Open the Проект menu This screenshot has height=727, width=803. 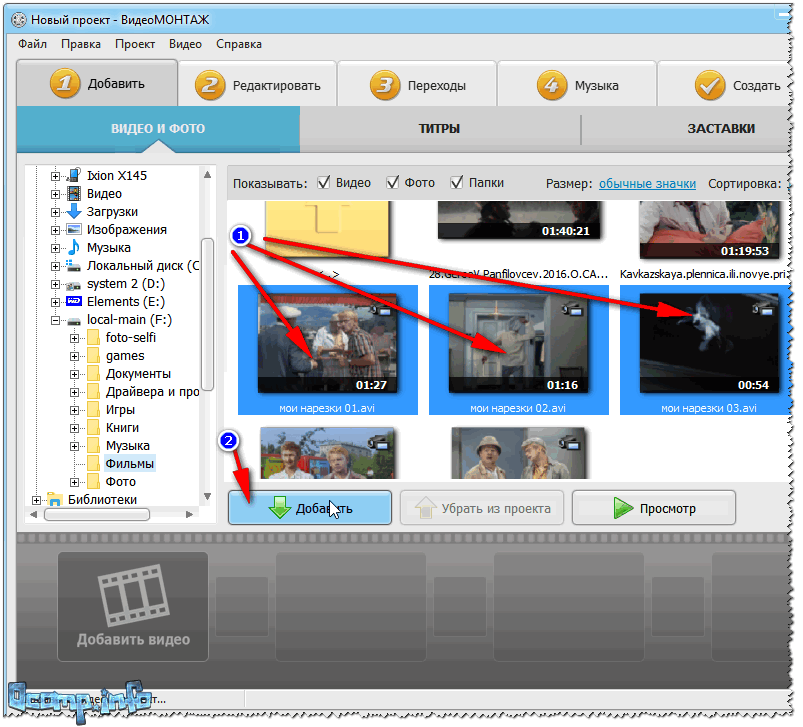[135, 44]
